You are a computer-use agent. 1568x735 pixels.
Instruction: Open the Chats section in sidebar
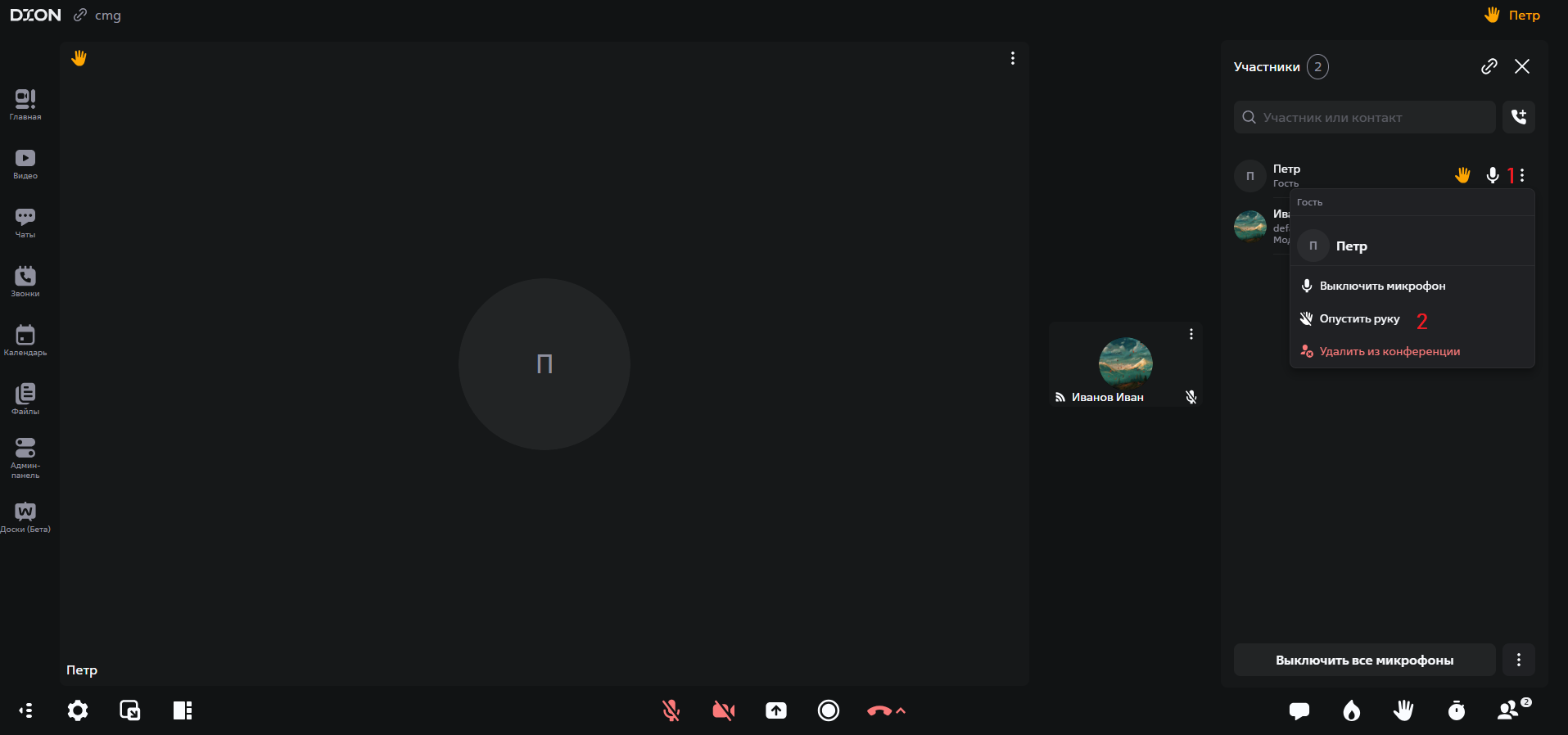click(25, 222)
